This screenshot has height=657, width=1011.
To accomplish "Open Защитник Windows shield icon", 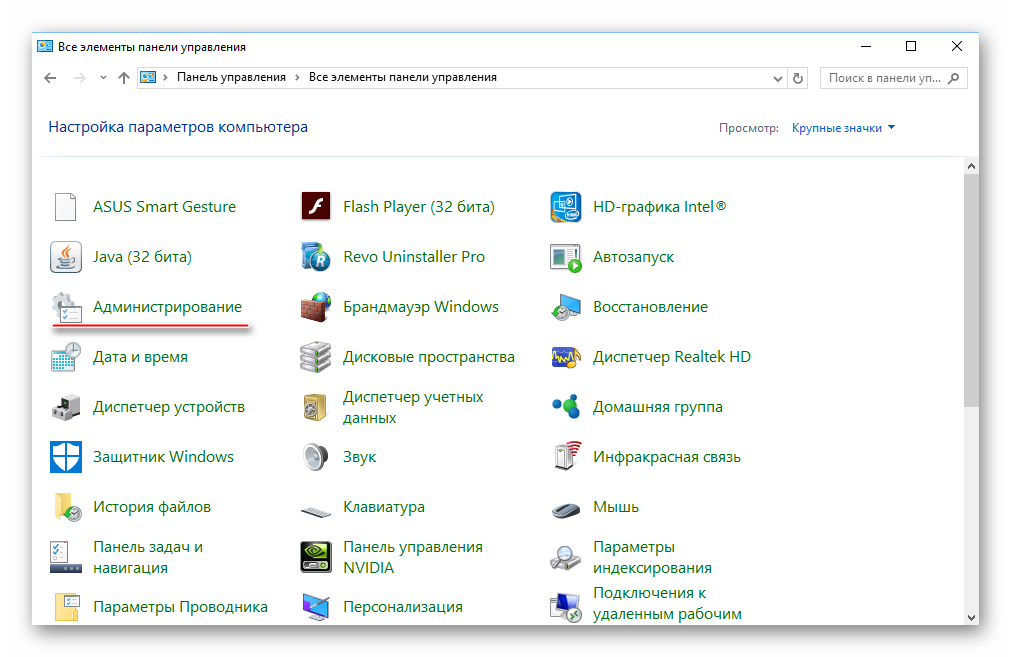I will 66,457.
